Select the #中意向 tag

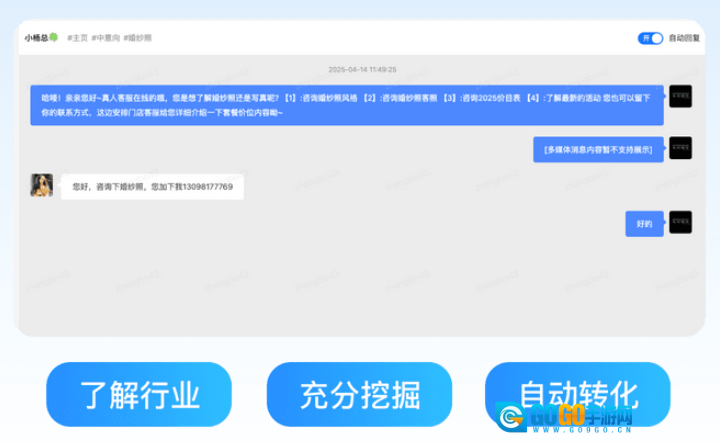click(107, 38)
